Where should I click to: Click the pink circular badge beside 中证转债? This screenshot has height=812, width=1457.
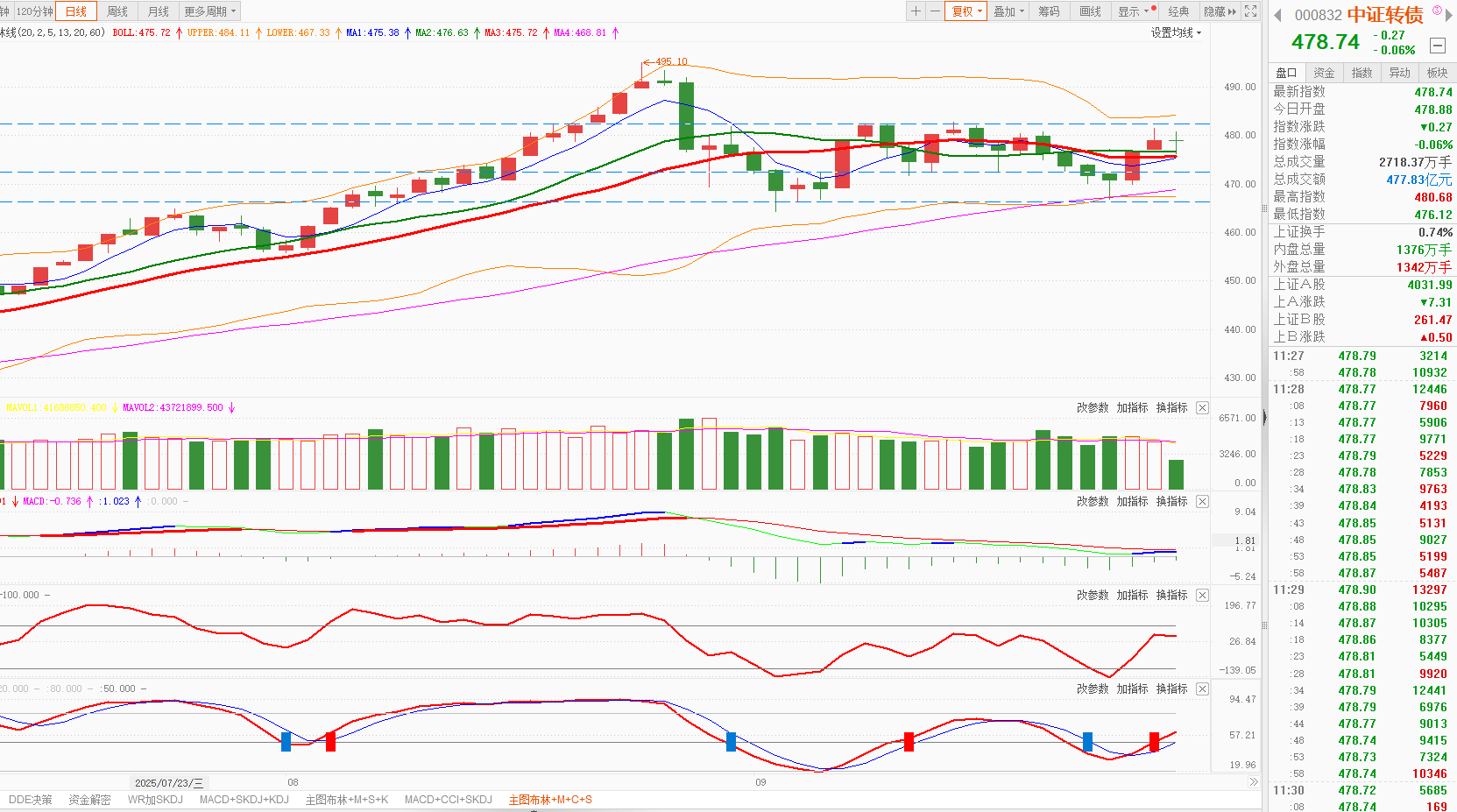pyautogui.click(x=1437, y=11)
